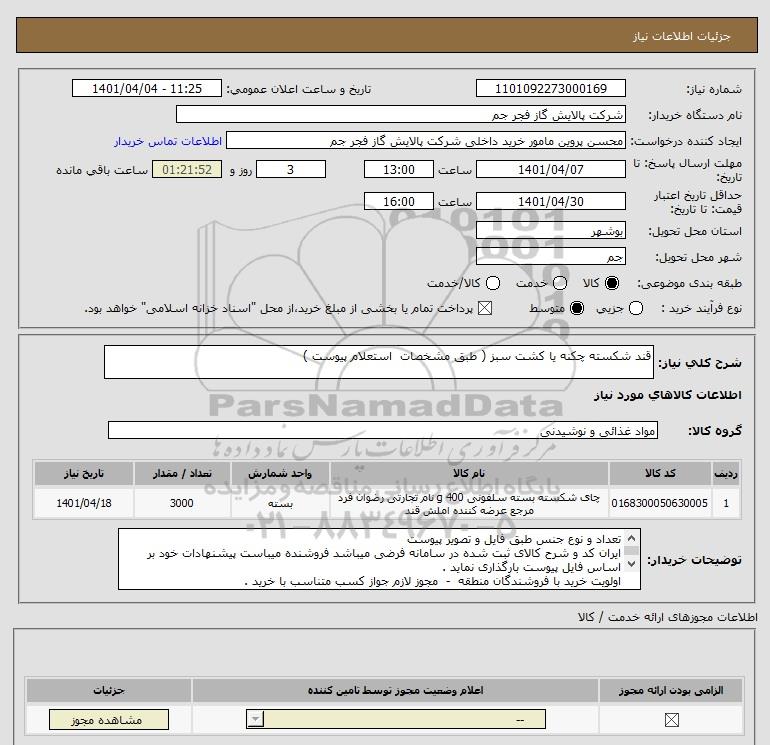Viewport: 770px width, 745px height.
Task: Select the خدمت radio button
Action: (560, 283)
